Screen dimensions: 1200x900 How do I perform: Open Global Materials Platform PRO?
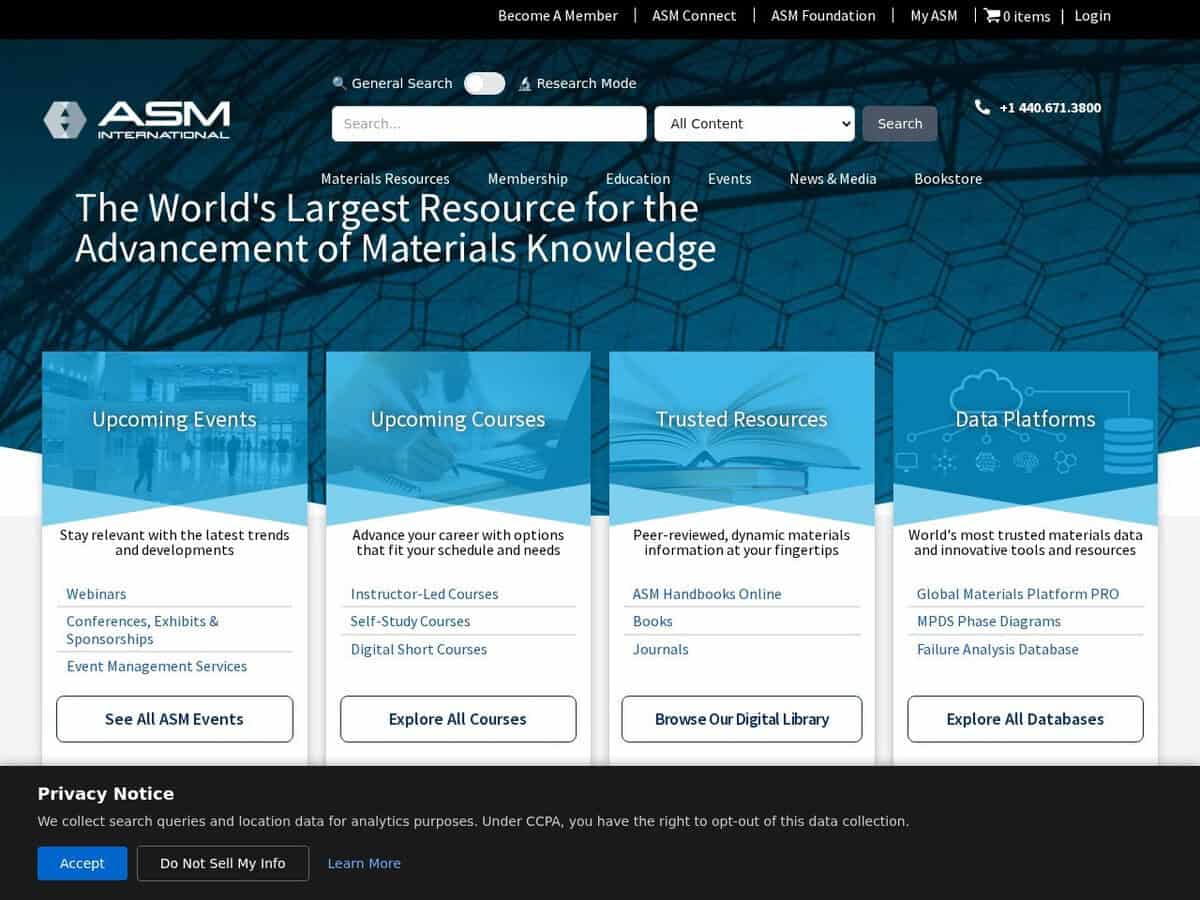pyautogui.click(x=1018, y=594)
